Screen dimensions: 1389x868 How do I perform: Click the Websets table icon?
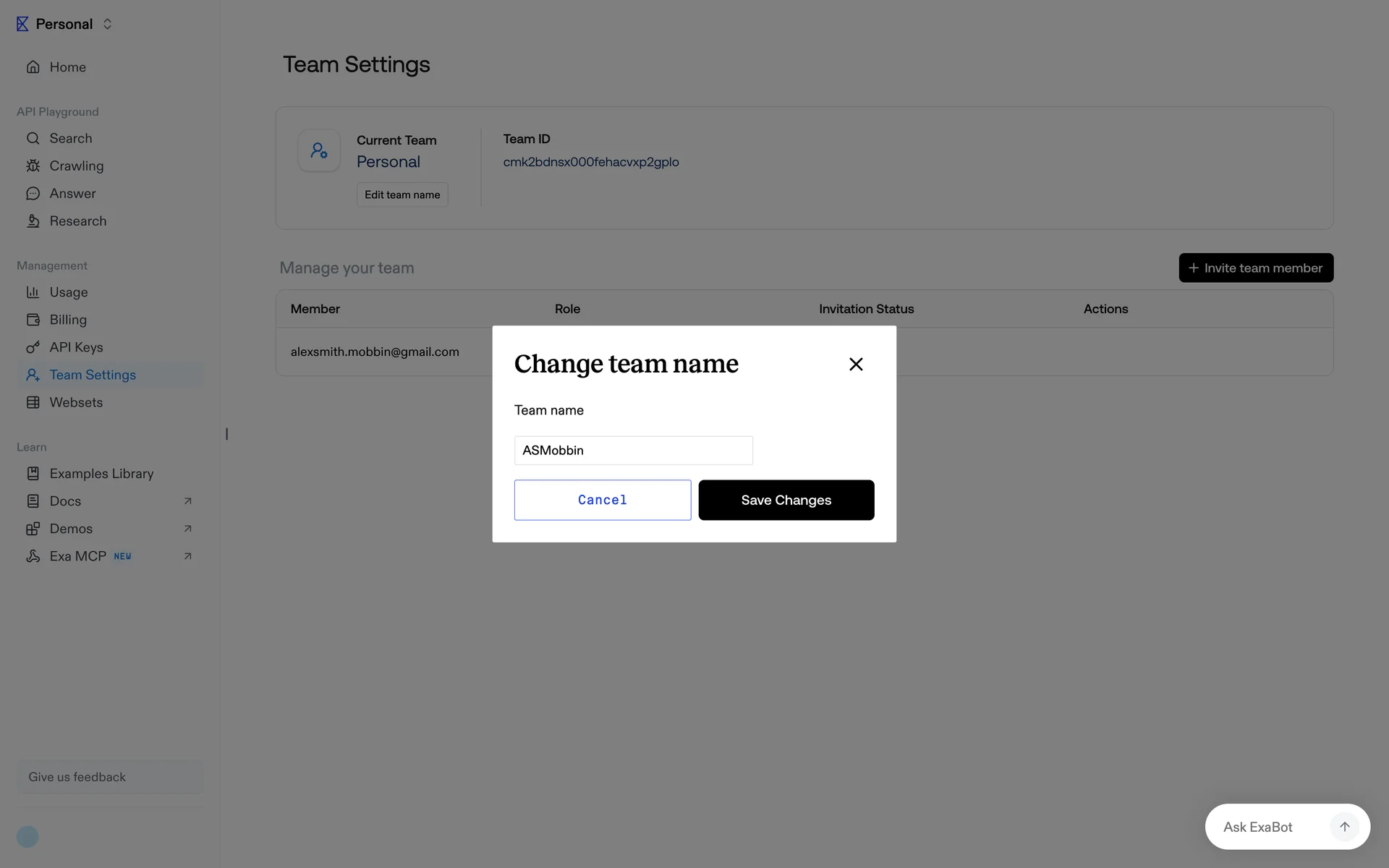coord(33,402)
